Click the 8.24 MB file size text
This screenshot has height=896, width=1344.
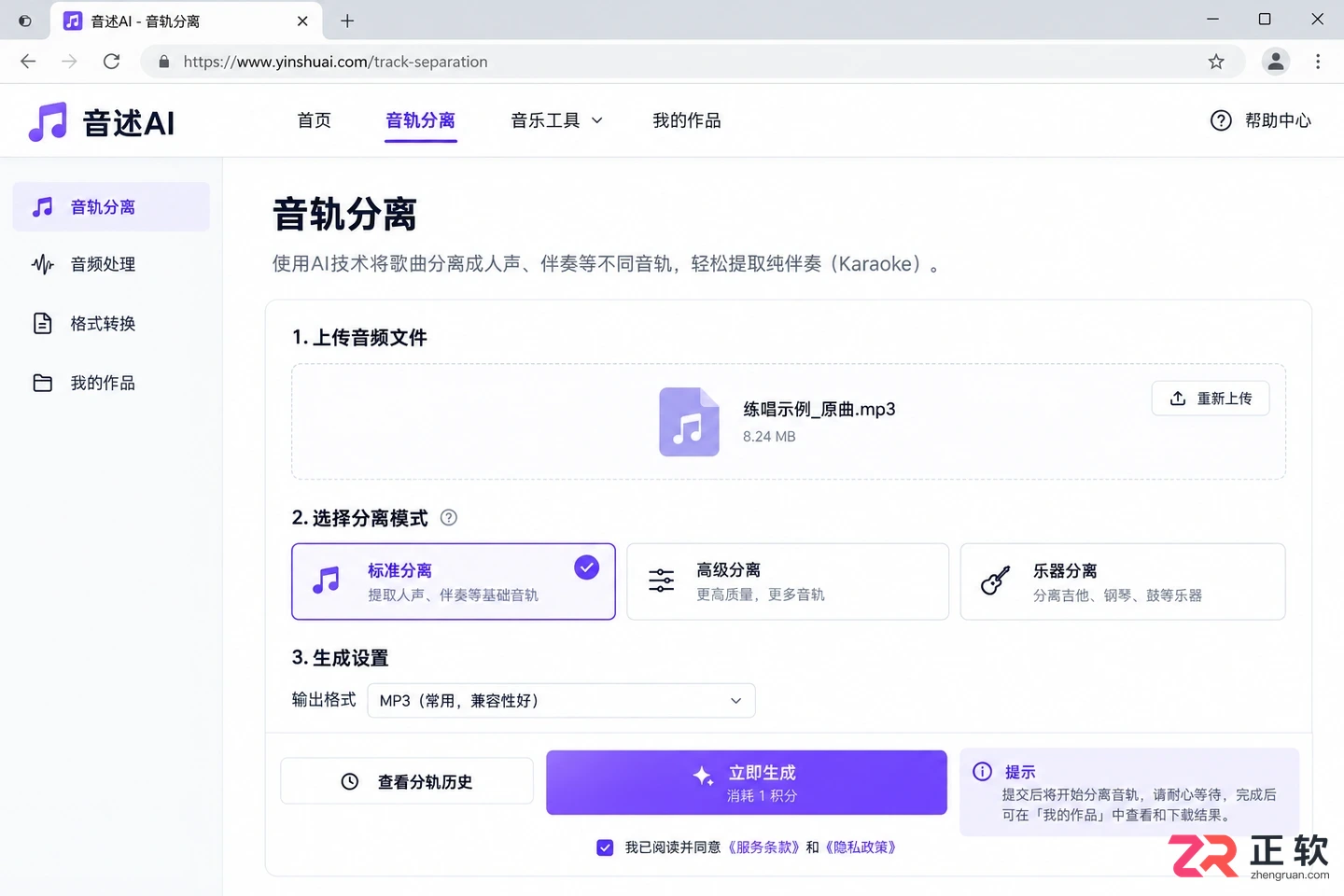click(769, 437)
